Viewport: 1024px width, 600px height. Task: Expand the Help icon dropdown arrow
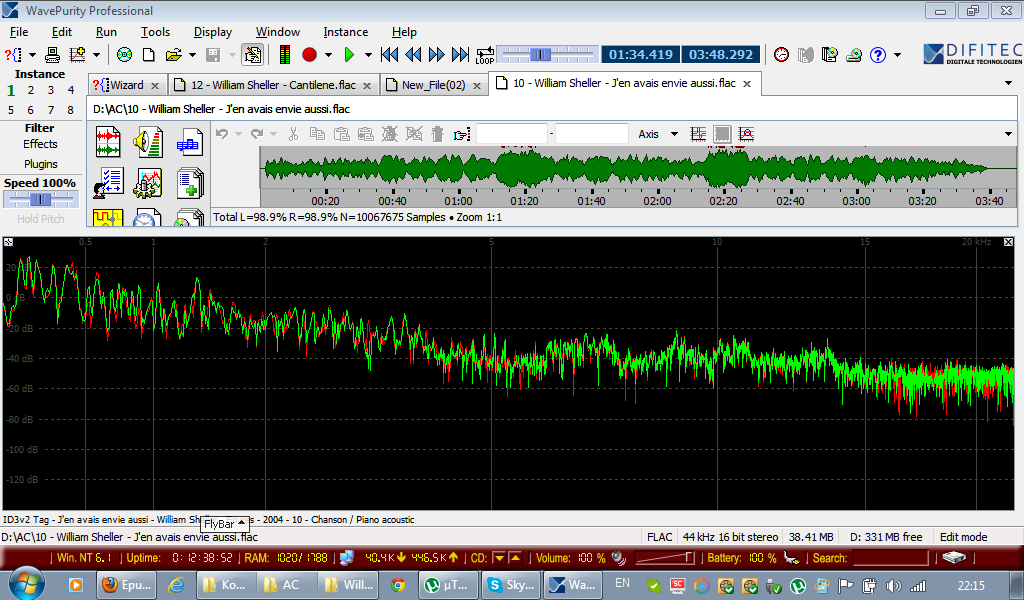[x=897, y=54]
